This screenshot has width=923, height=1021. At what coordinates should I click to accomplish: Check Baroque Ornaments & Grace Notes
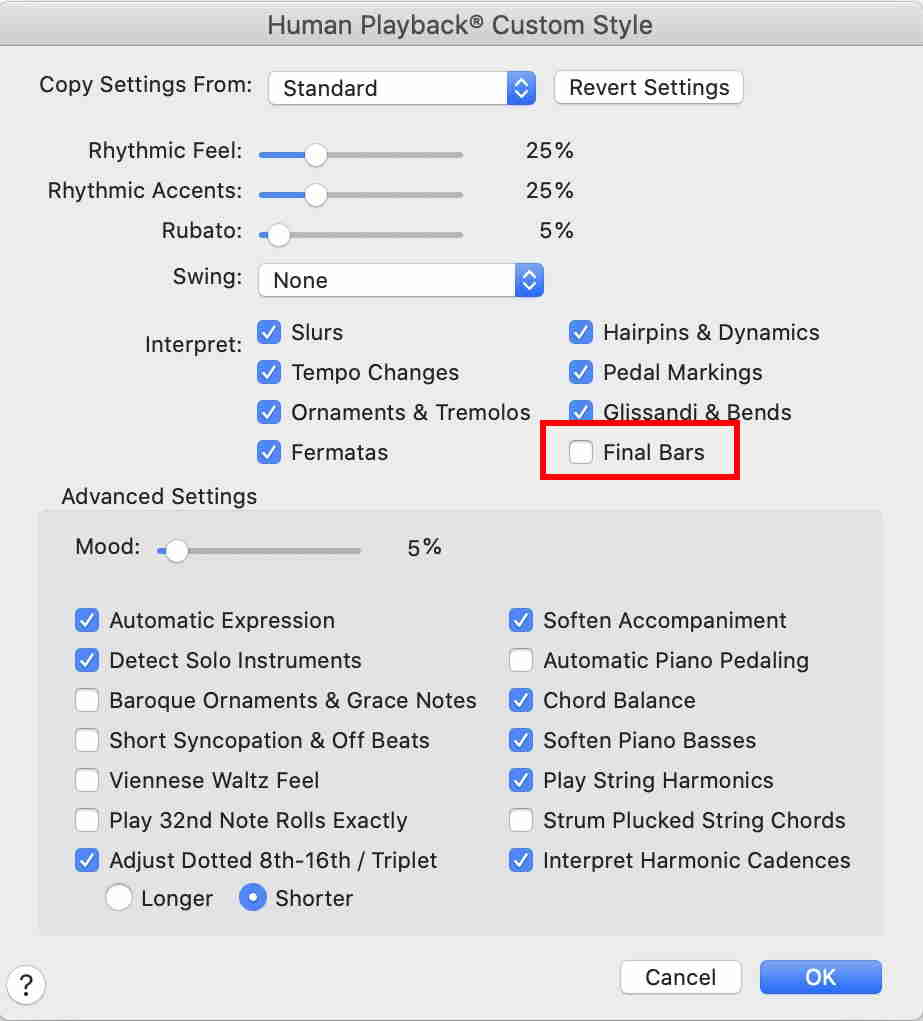[88, 701]
